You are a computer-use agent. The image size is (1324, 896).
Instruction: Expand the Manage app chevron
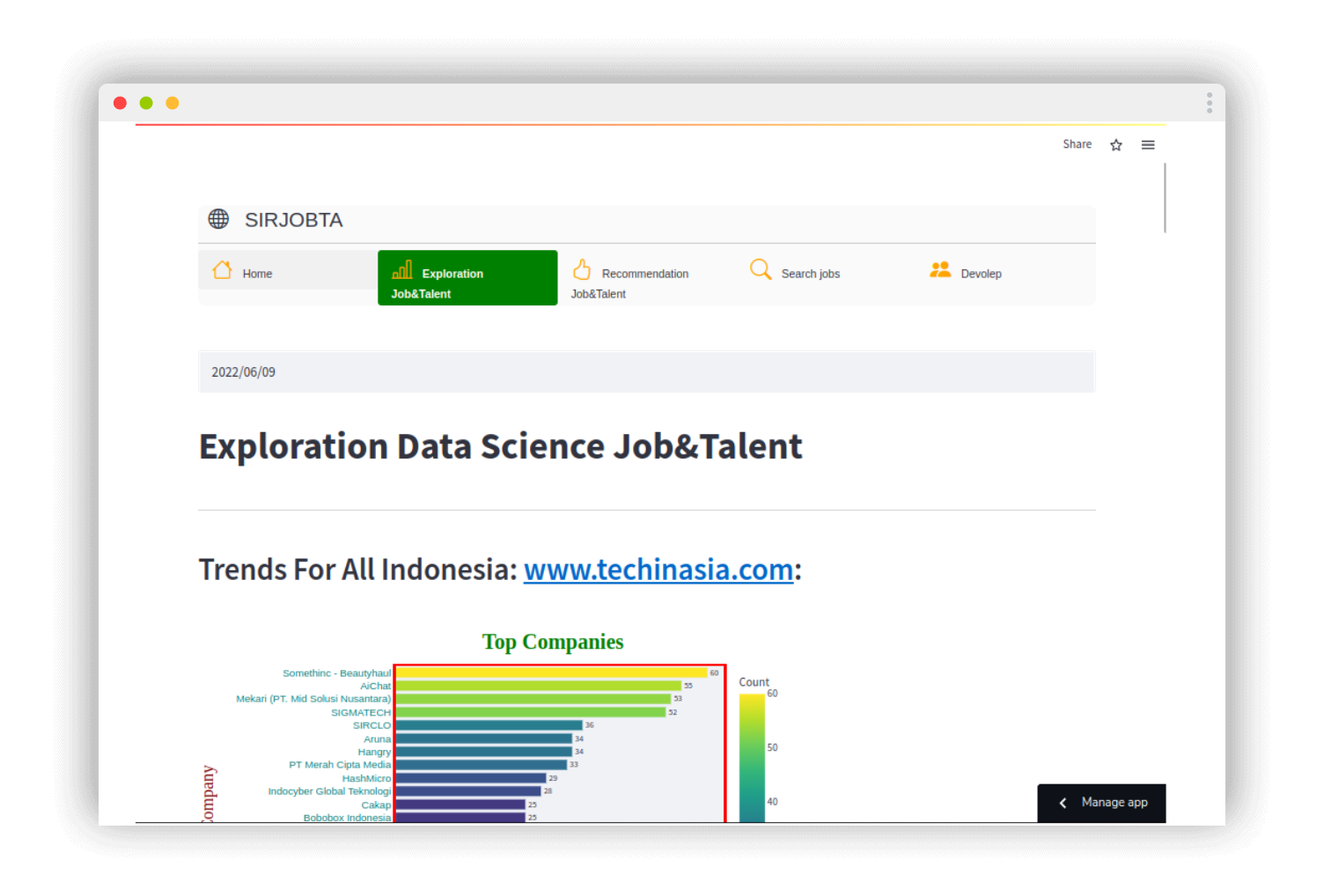click(x=1063, y=803)
